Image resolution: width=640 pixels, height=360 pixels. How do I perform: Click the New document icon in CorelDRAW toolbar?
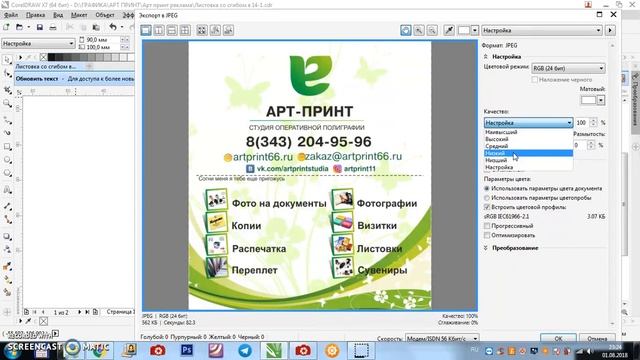click(6, 27)
